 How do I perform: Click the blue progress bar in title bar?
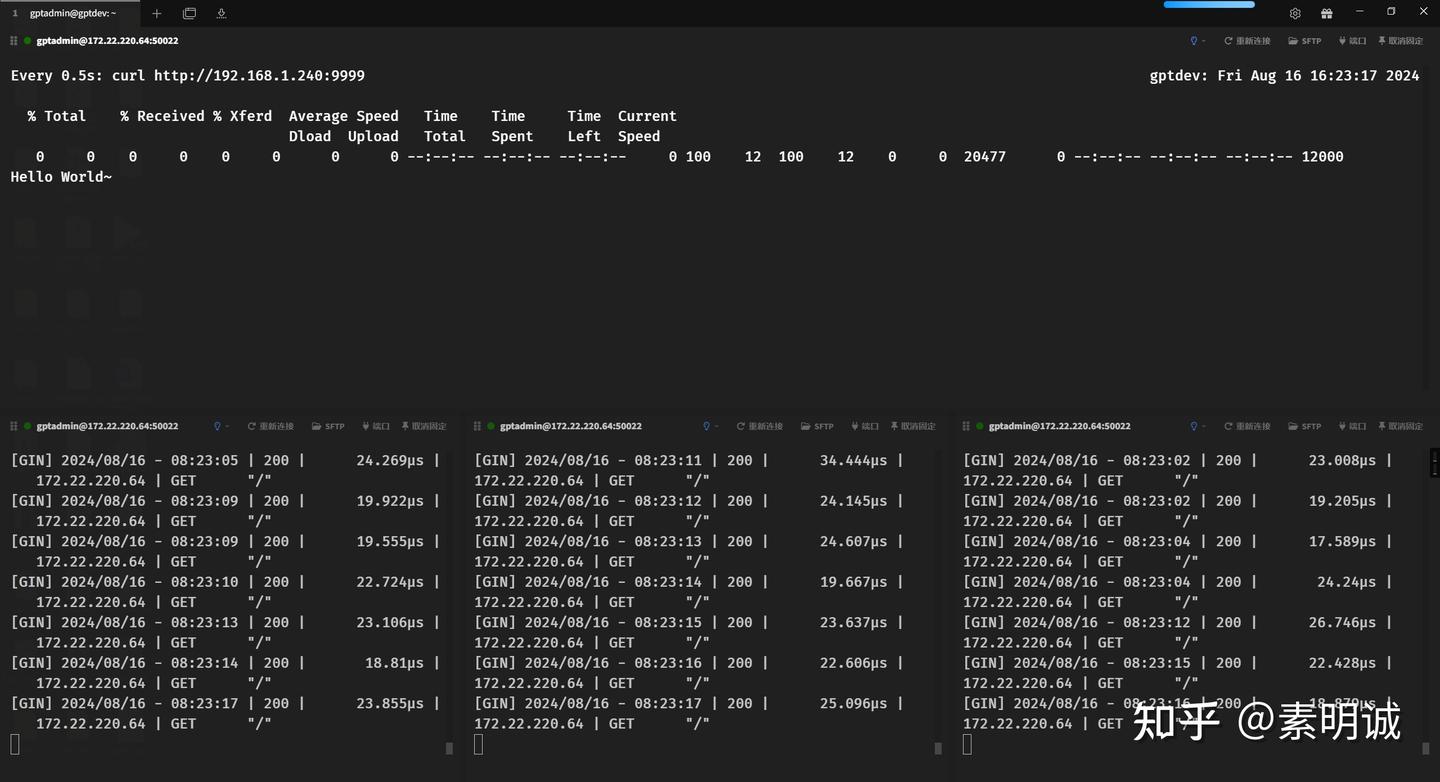point(1209,4)
